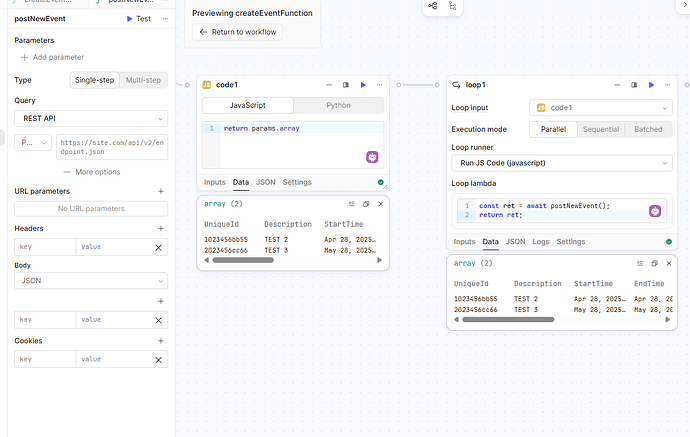This screenshot has width=690, height=437.
Task: Set execution mode to Batched
Action: pos(648,129)
